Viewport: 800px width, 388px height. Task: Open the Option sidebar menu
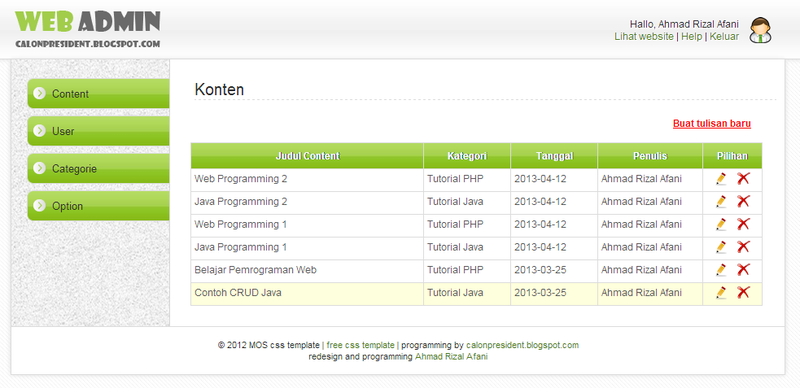click(x=98, y=206)
